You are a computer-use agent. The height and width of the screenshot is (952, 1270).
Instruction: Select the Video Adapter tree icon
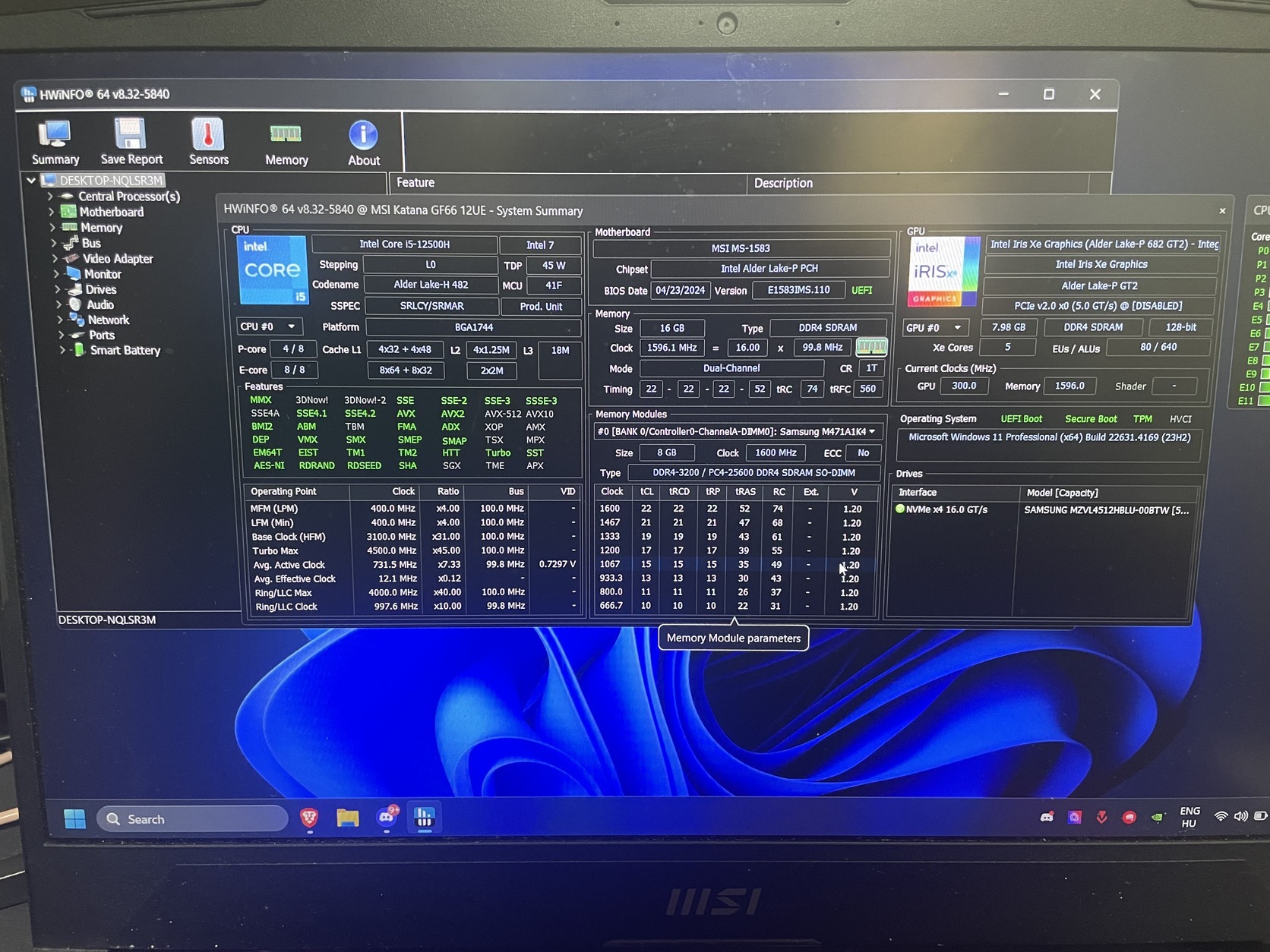pyautogui.click(x=71, y=258)
